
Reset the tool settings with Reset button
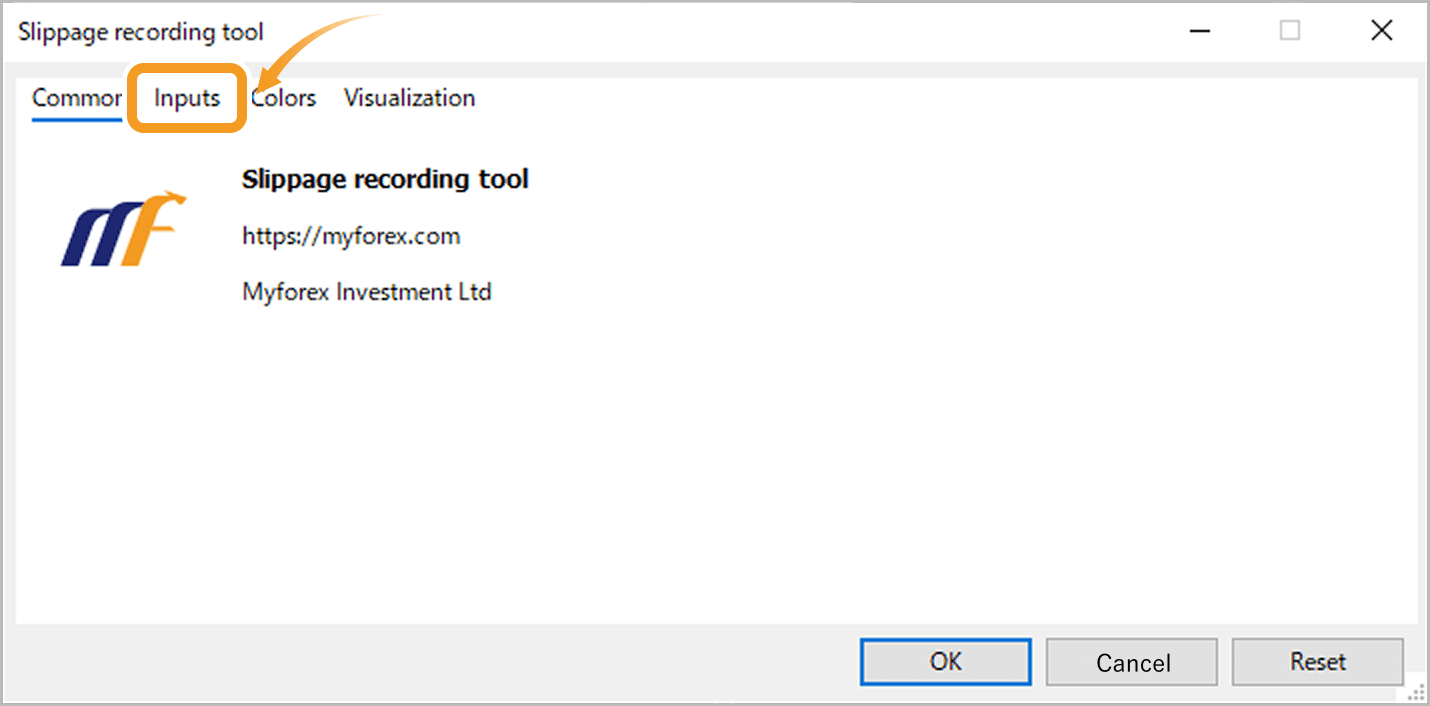coord(1317,662)
